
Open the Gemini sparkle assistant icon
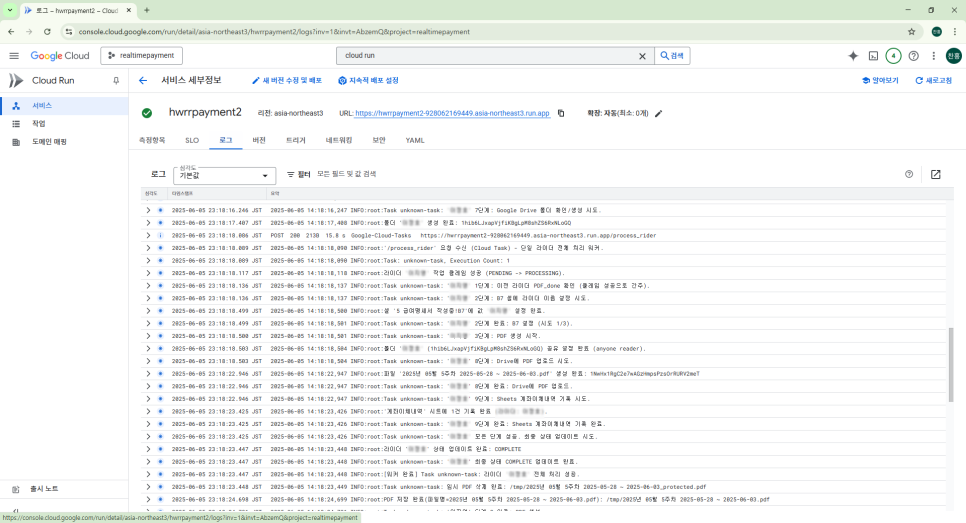click(853, 56)
